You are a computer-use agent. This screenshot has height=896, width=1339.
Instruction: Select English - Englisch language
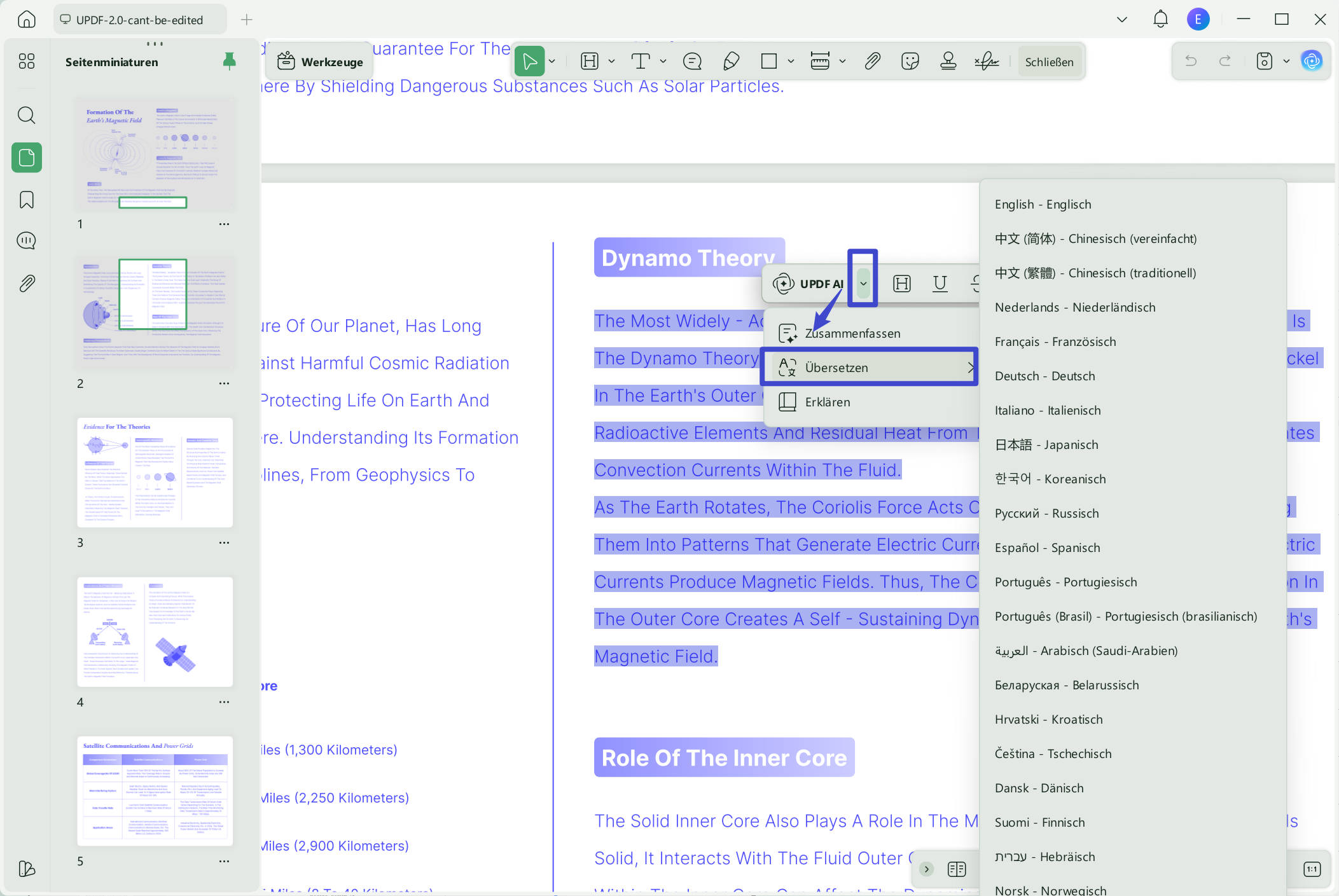[1132, 204]
